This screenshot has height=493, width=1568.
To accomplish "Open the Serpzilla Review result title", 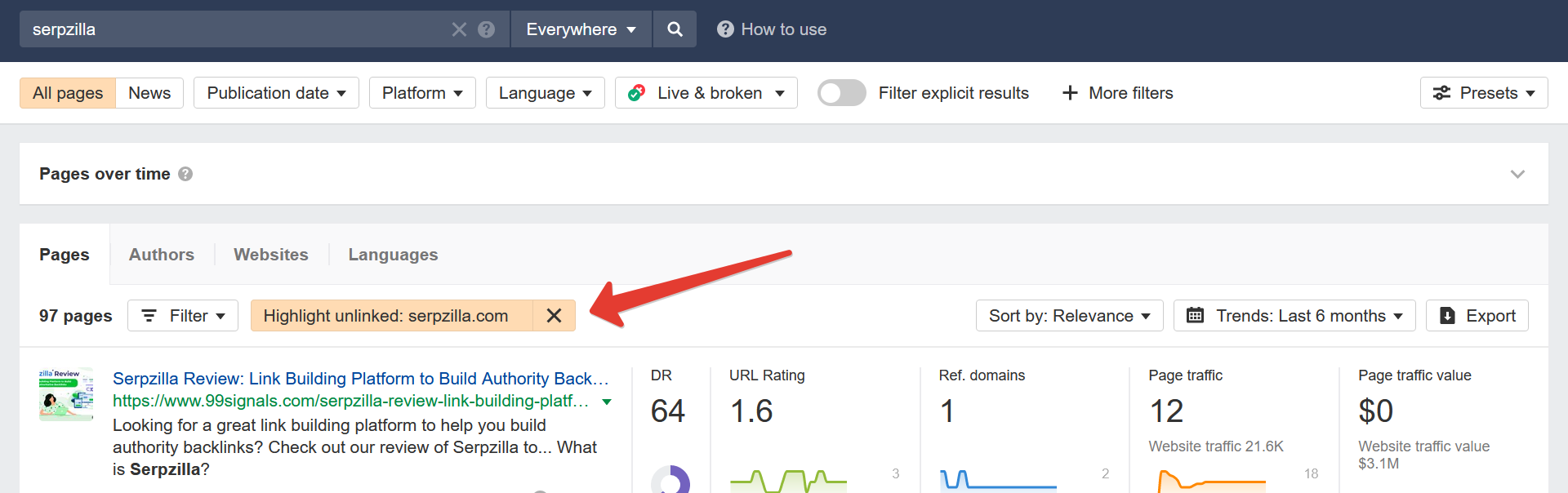I will point(360,379).
